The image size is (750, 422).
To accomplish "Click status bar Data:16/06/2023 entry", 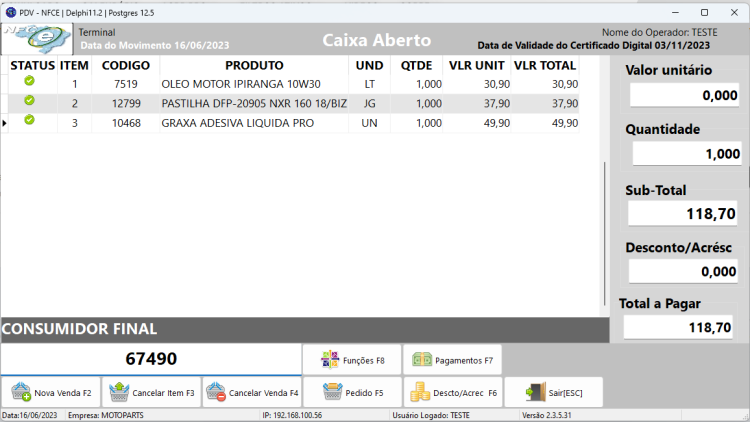I will (x=30, y=415).
